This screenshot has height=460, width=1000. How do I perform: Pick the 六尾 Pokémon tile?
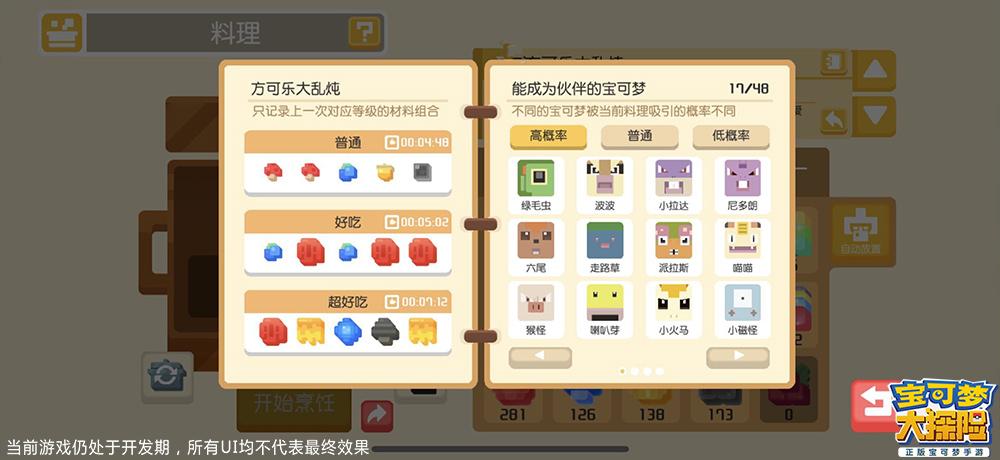[536, 248]
